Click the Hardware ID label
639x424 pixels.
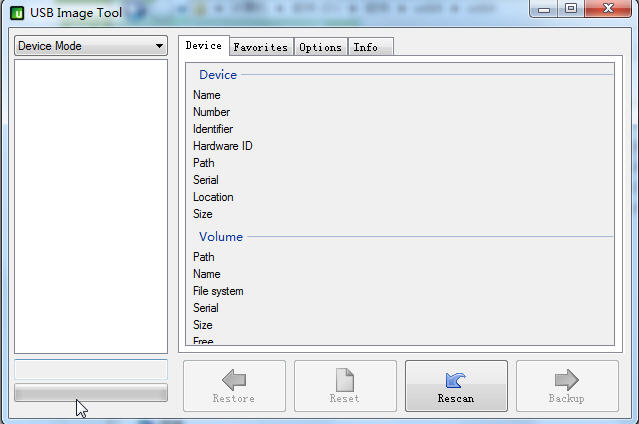click(223, 146)
